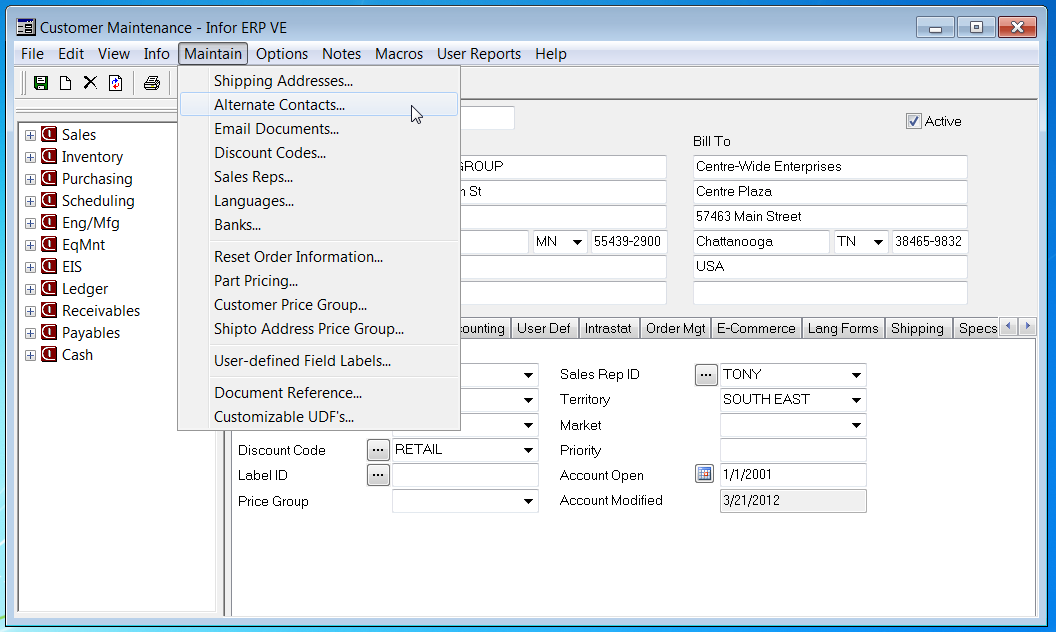1056x632 pixels.
Task: Click Label ID browse ellipsis button
Action: pos(378,475)
